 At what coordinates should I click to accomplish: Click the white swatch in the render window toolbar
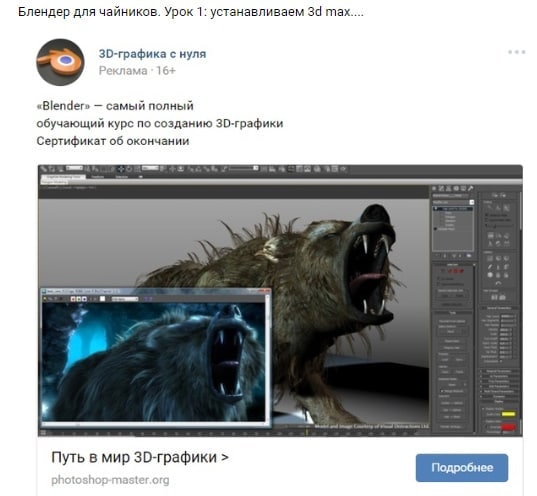[102, 299]
